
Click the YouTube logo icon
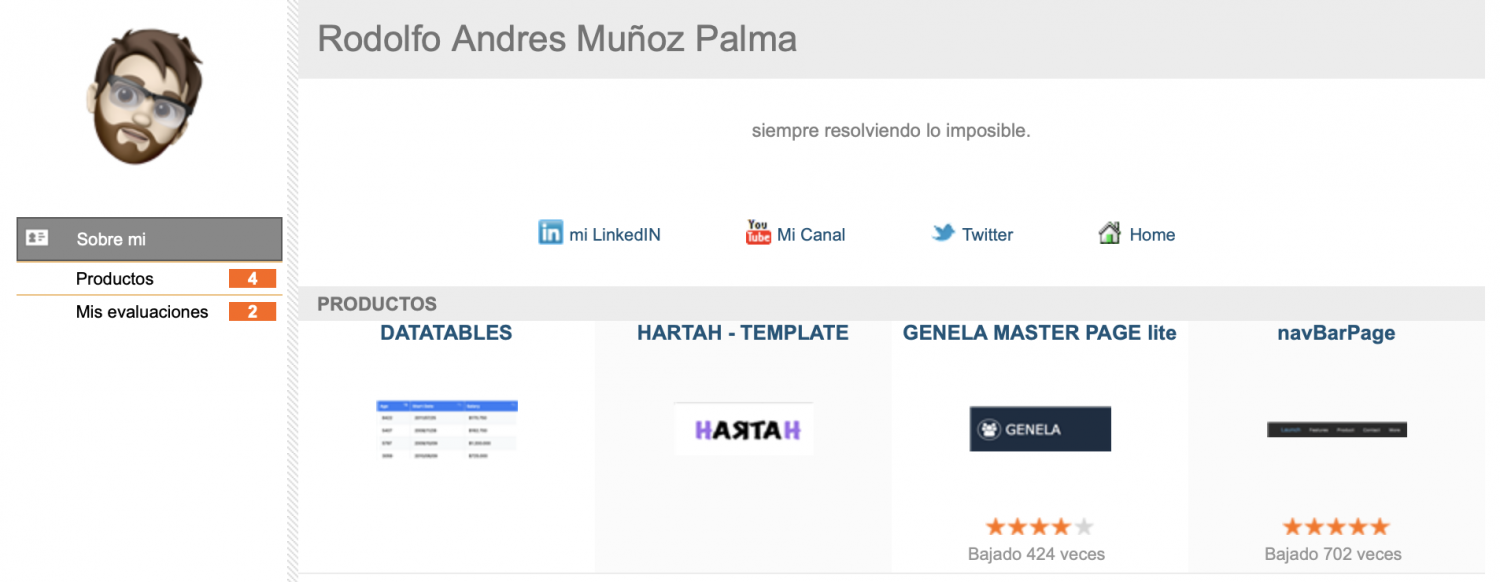coord(758,233)
